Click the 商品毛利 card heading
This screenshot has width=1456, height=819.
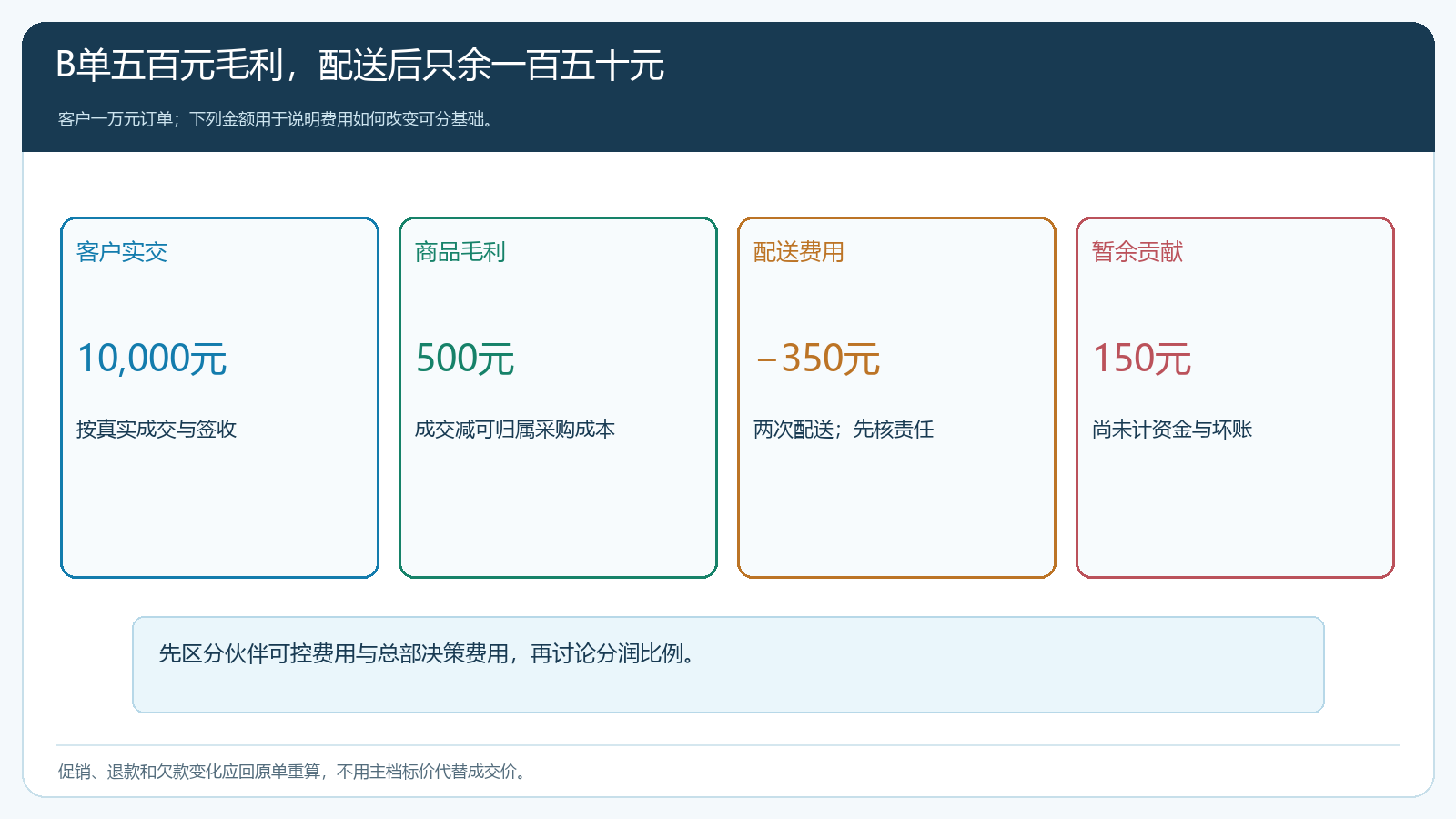(x=460, y=252)
